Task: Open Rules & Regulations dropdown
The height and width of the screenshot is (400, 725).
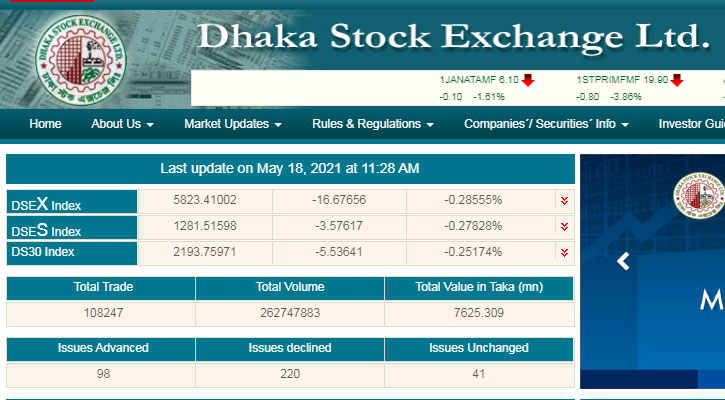Action: [372, 124]
